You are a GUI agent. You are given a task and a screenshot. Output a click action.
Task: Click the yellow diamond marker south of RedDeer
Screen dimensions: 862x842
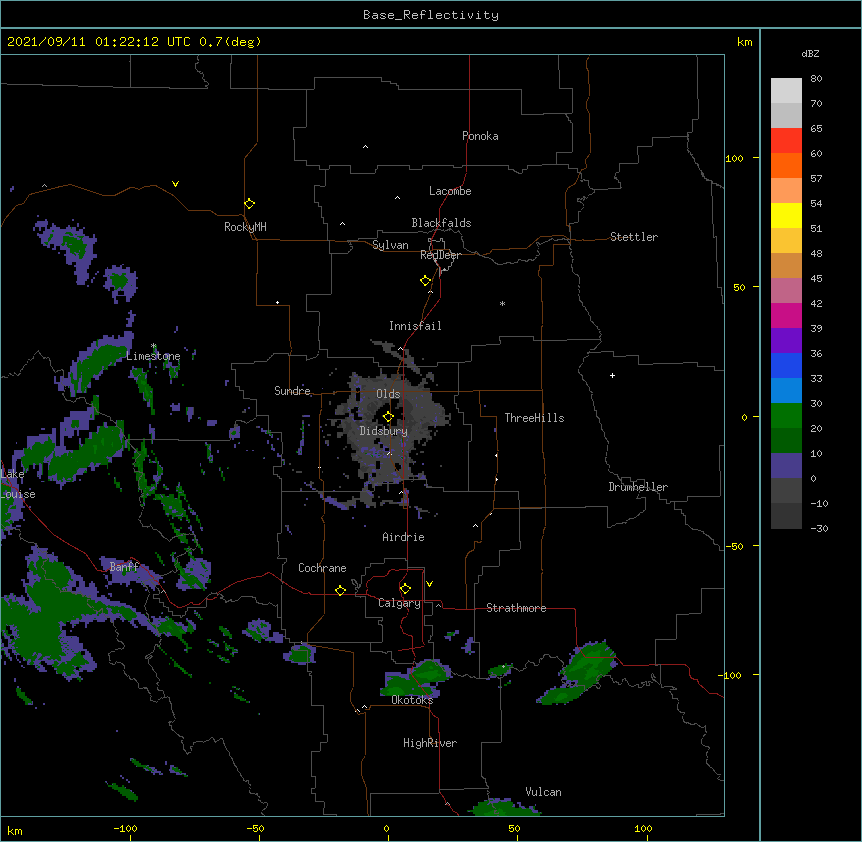click(426, 281)
